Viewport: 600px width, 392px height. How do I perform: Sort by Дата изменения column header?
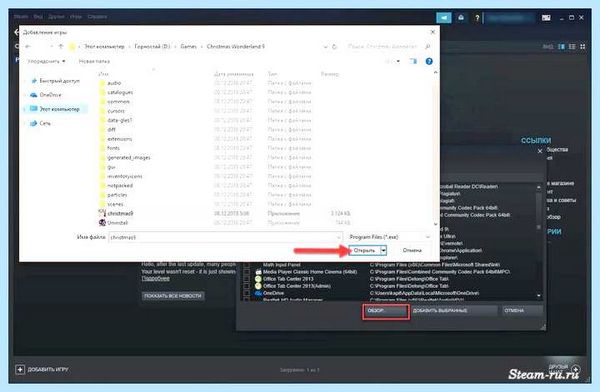233,74
